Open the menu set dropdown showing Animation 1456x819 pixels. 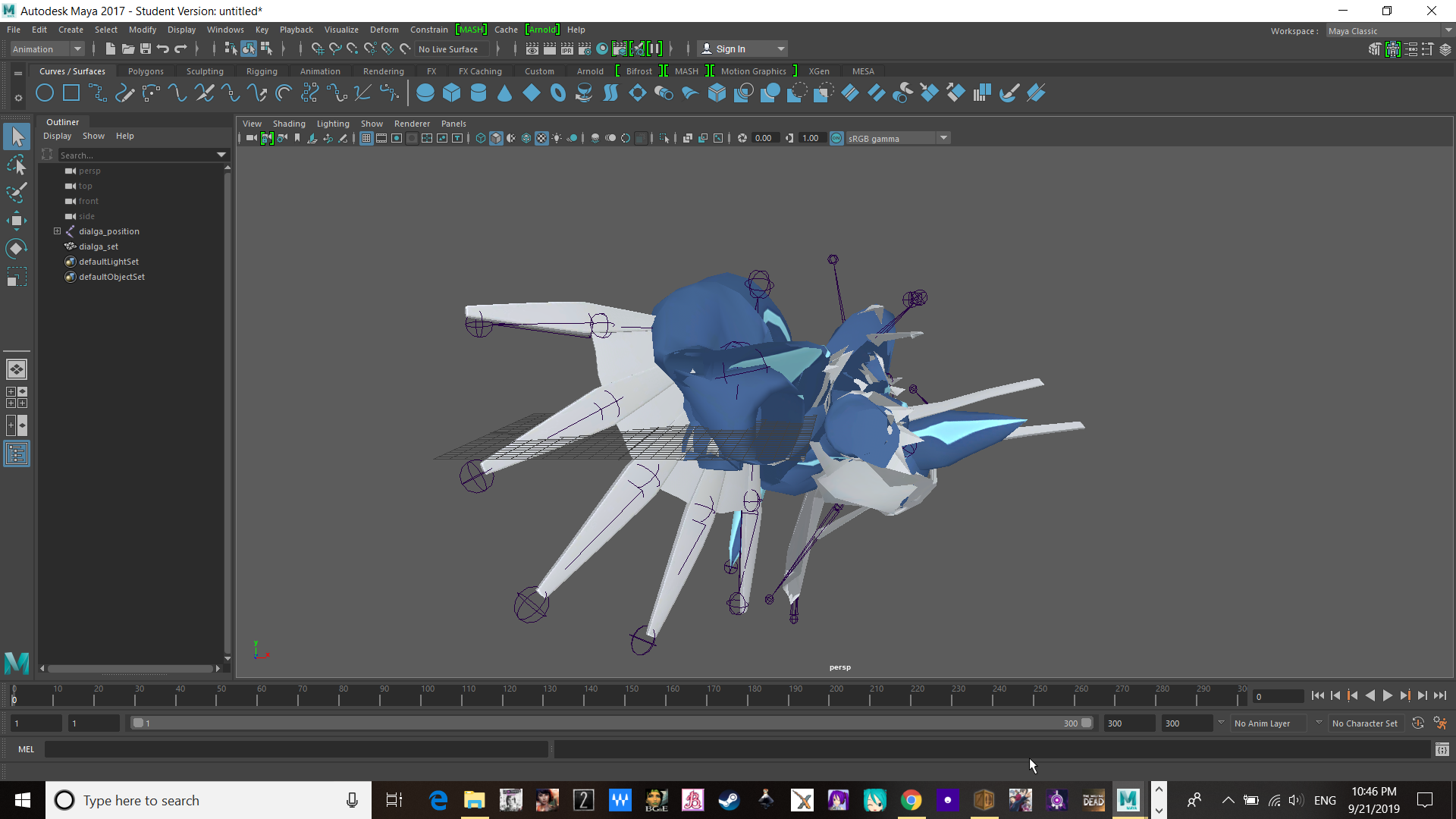(x=45, y=49)
